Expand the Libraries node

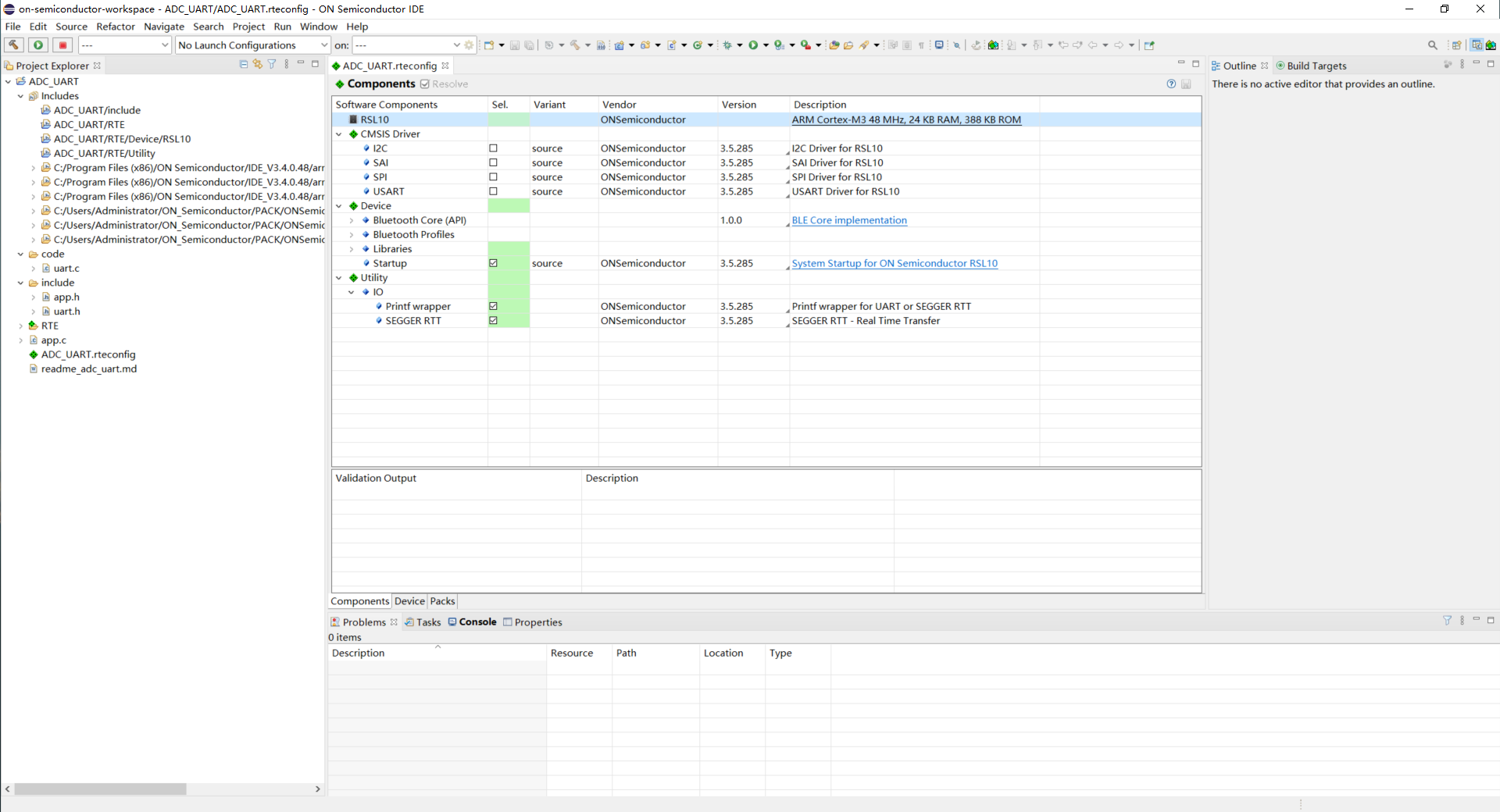coord(352,249)
